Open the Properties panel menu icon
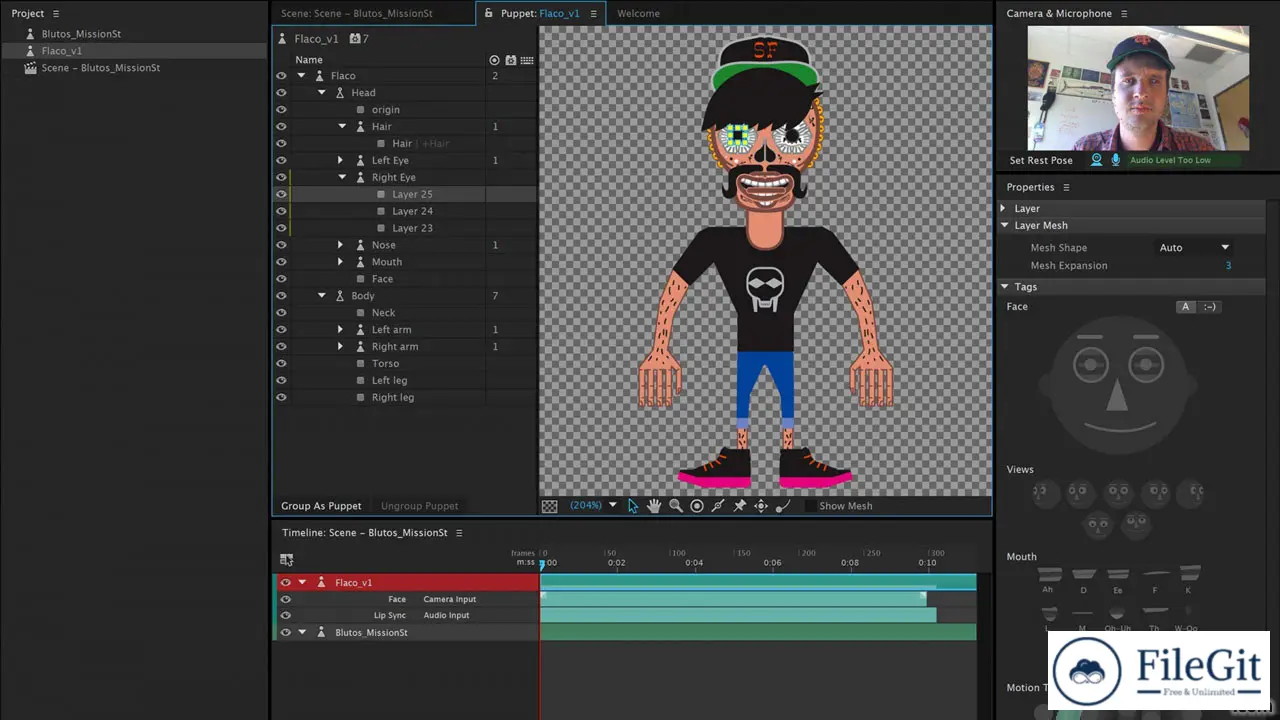The image size is (1280, 720). pyautogui.click(x=1066, y=188)
